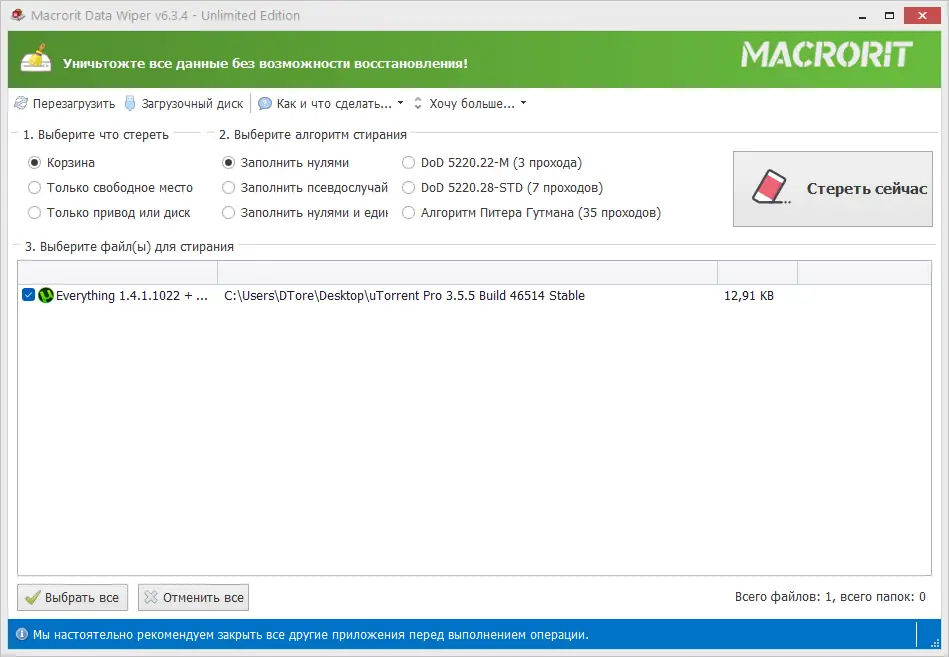Click the cross icon on Отменить все
The image size is (949, 657).
point(151,597)
